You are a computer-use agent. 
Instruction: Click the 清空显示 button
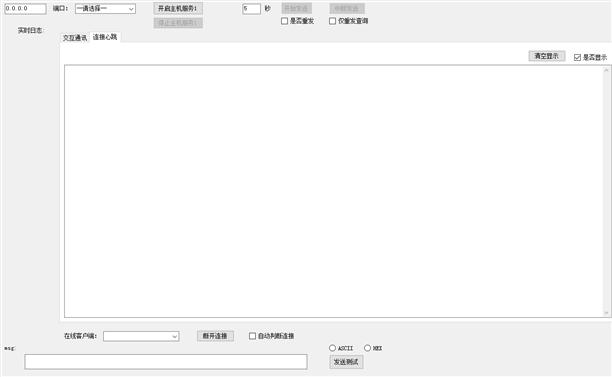[546, 56]
